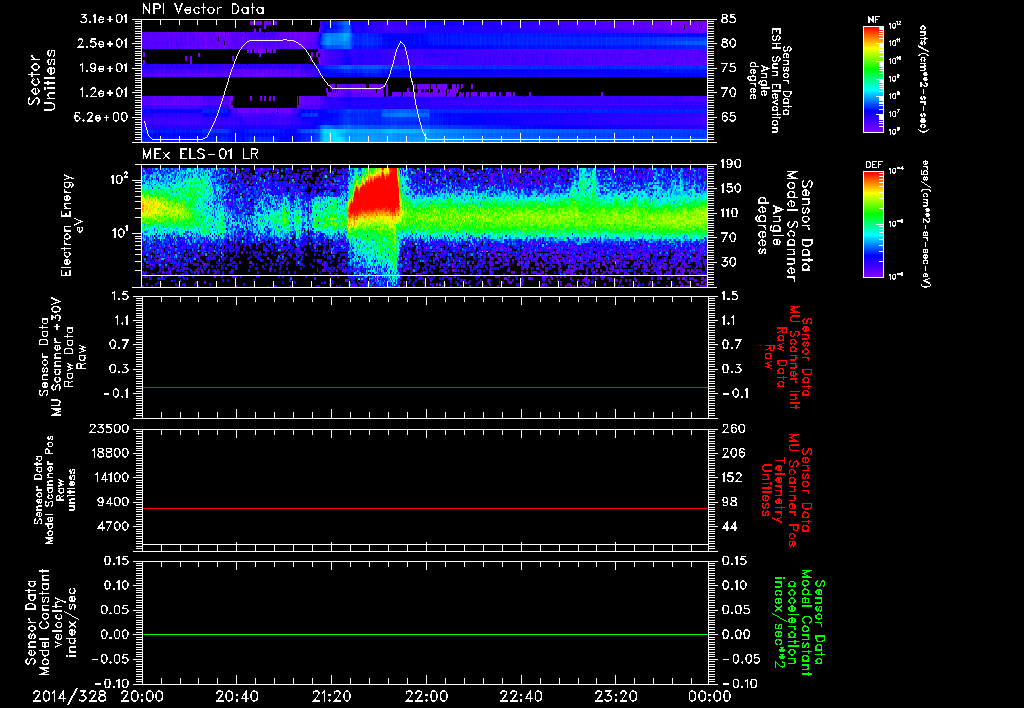Click the "20:00" time tick label
This screenshot has width=1024, height=708.
[143, 696]
